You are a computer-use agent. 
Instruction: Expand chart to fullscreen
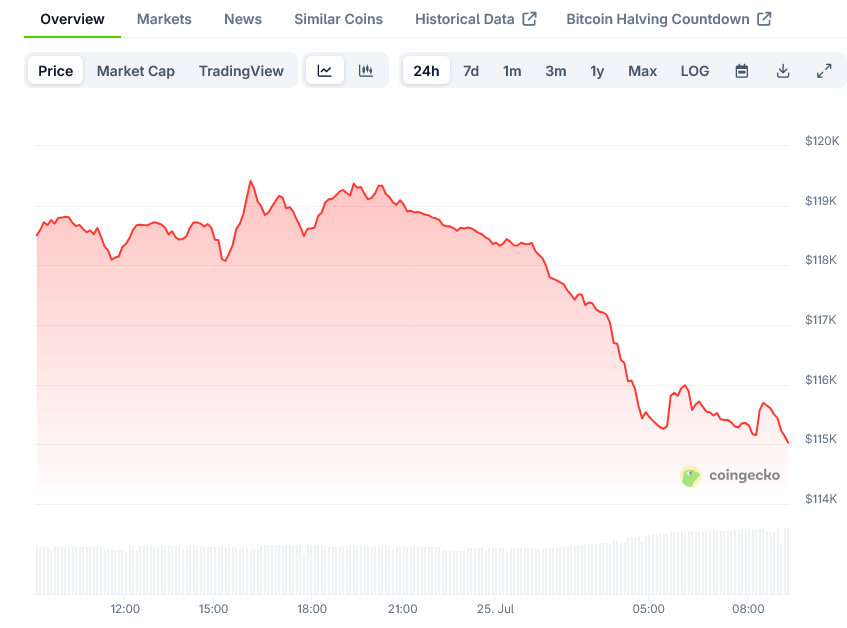[x=824, y=71]
